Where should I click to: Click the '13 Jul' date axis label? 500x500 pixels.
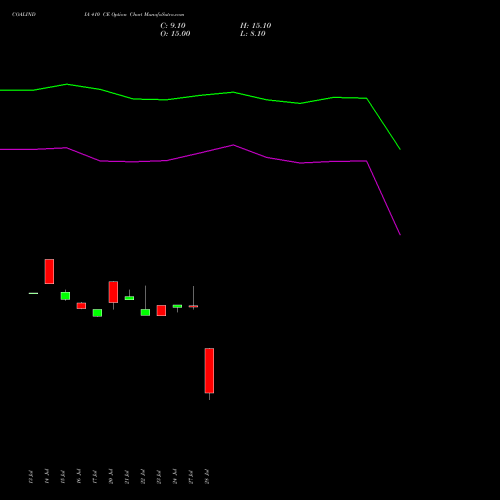(31, 477)
